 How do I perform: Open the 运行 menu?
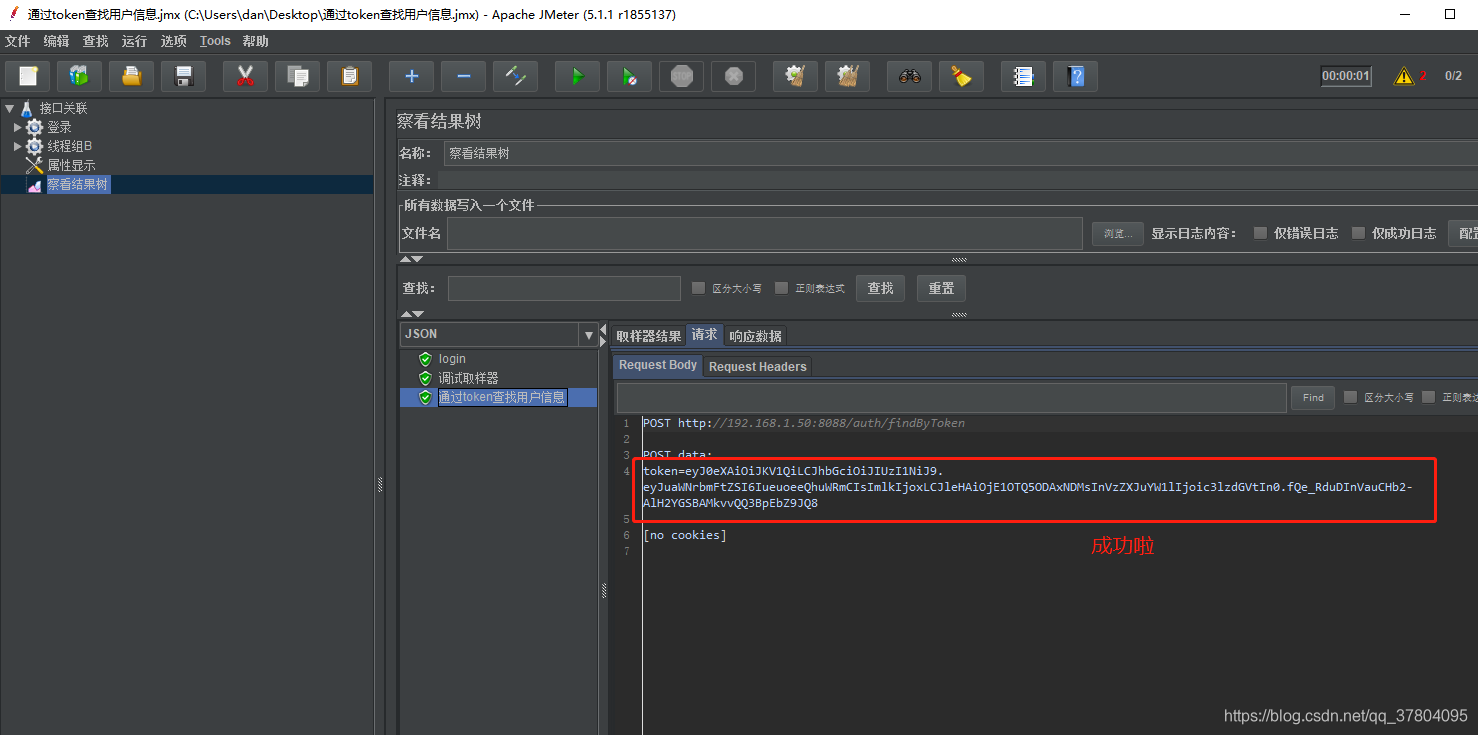pyautogui.click(x=134, y=41)
